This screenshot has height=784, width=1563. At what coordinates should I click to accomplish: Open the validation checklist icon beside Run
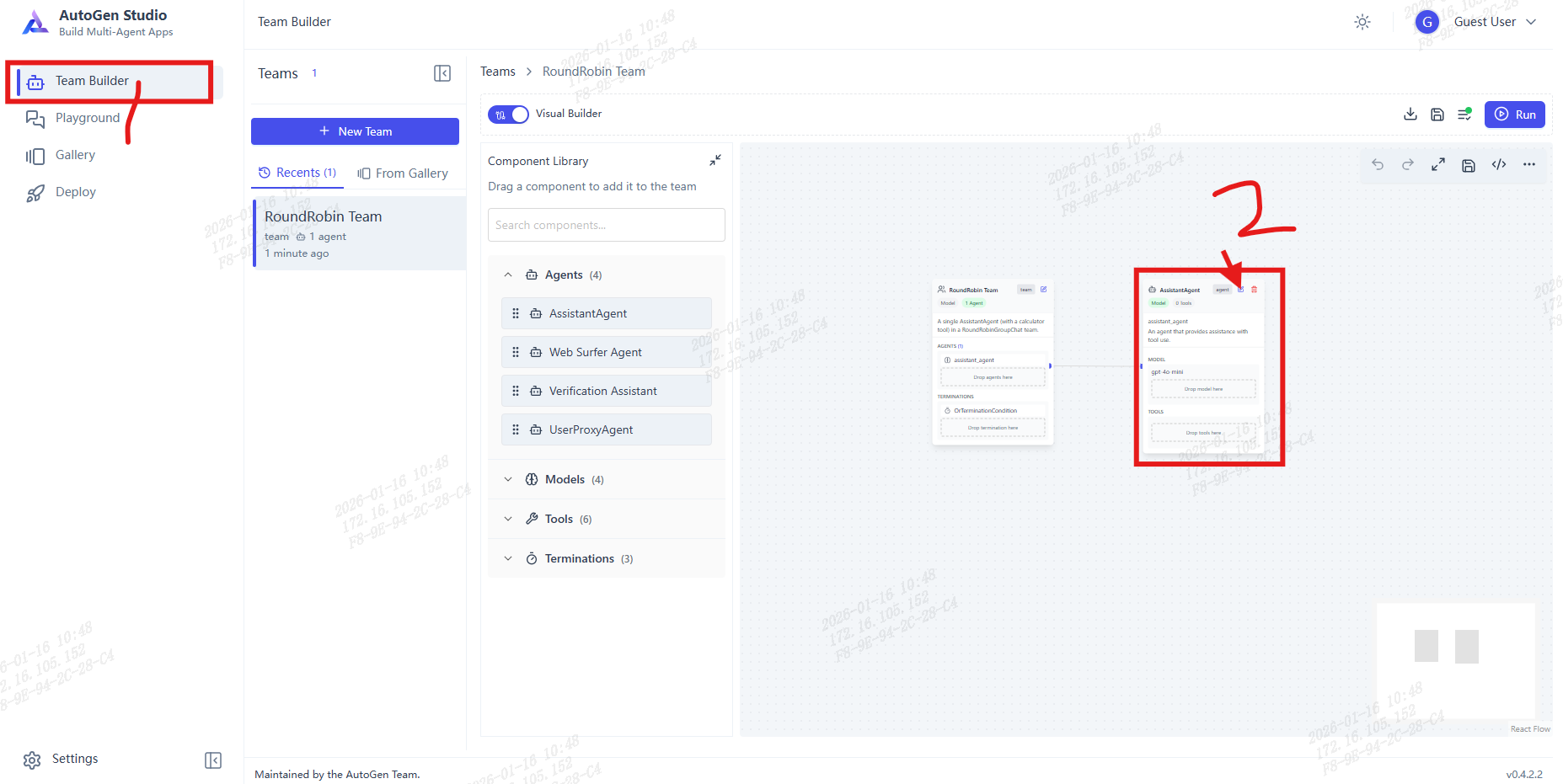(x=1464, y=115)
